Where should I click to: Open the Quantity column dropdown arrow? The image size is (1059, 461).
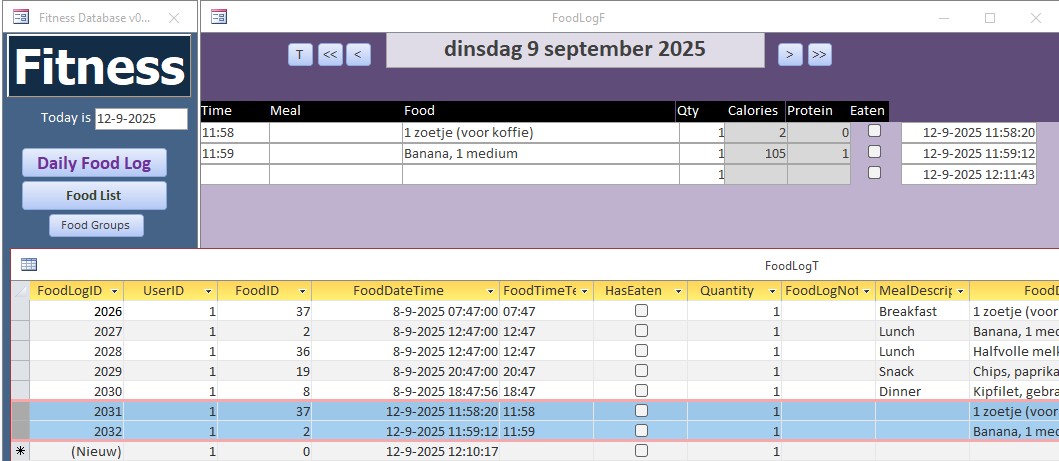tap(773, 291)
